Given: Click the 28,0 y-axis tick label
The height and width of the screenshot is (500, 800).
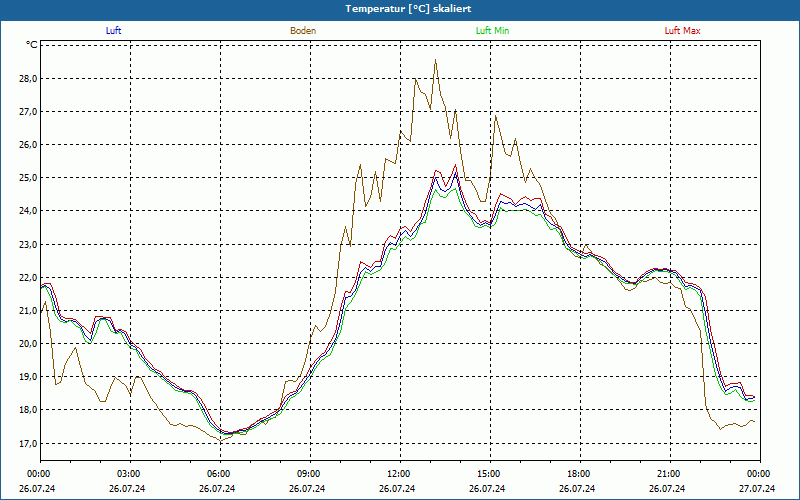Looking at the screenshot, I should tap(27, 78).
